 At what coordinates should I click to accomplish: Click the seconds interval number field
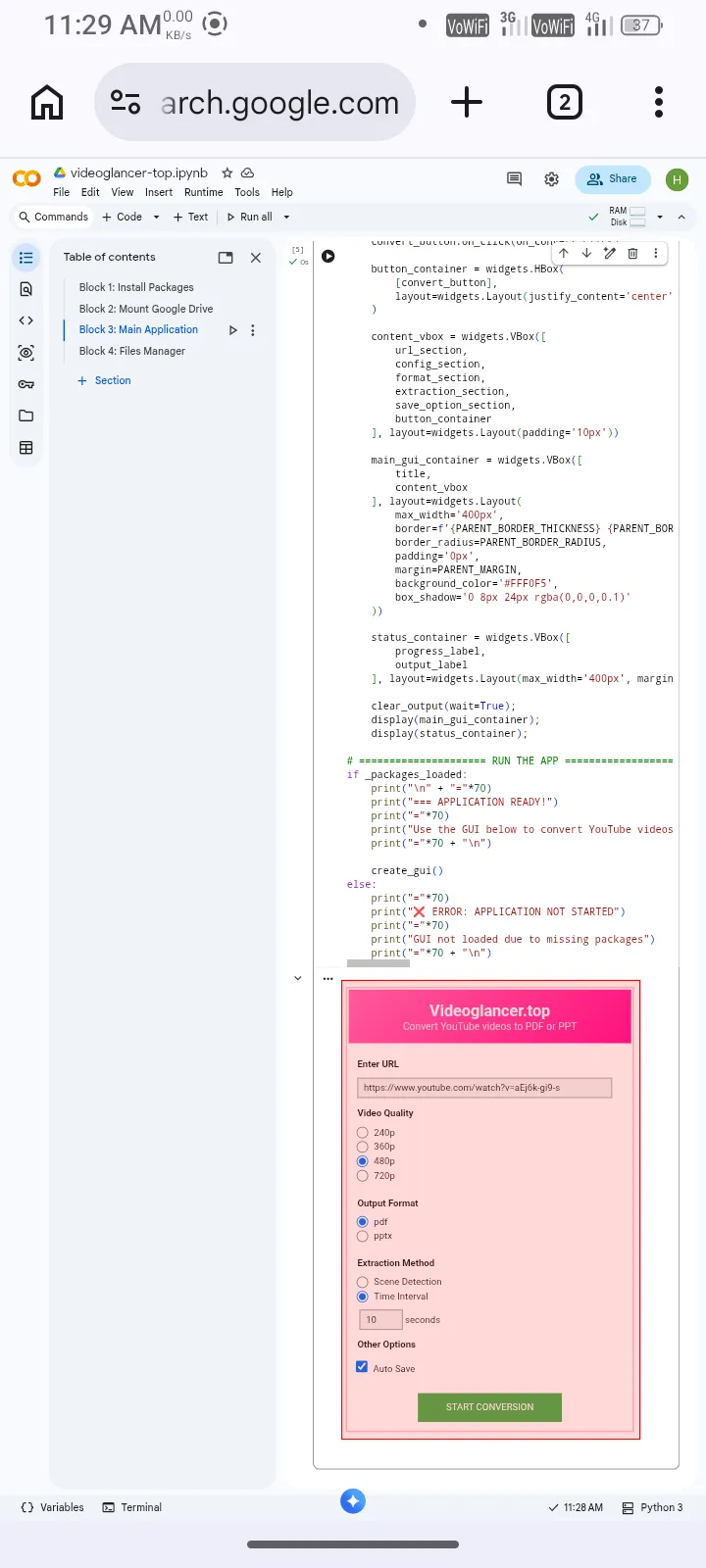pyautogui.click(x=380, y=1320)
